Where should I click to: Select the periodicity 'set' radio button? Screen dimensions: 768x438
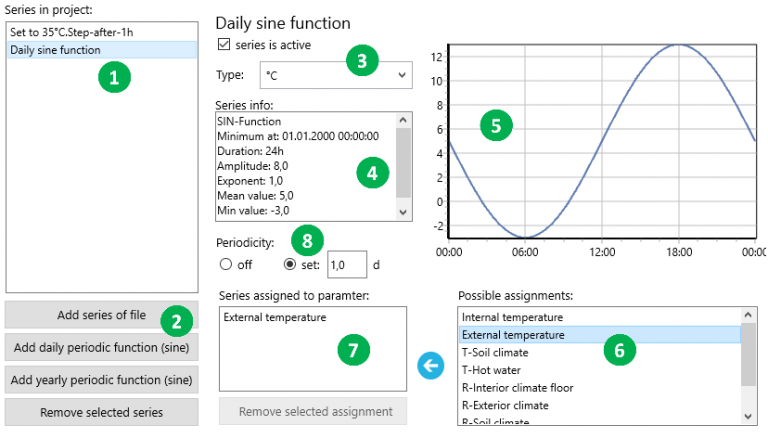292,265
